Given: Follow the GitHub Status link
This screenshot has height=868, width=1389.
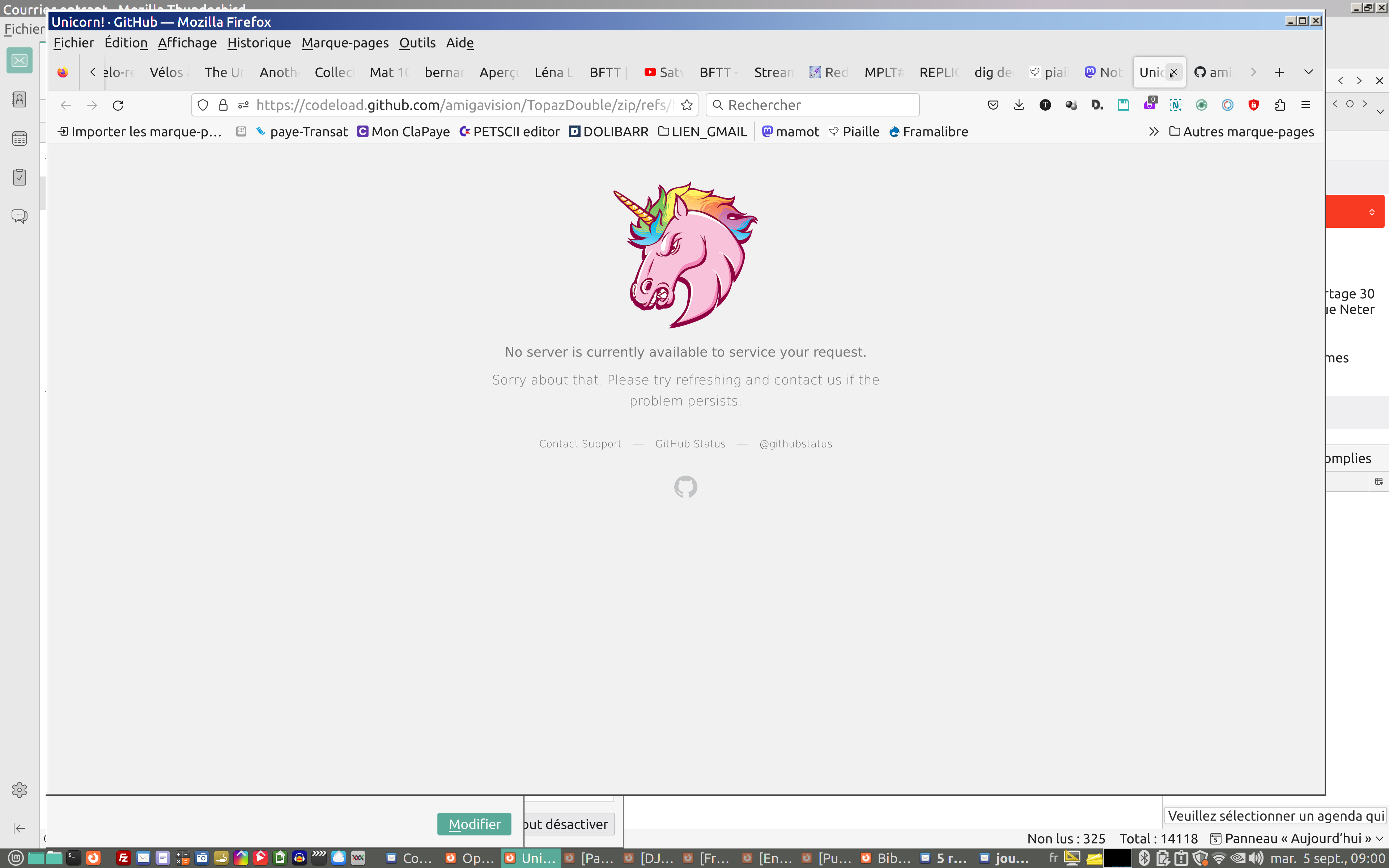Looking at the screenshot, I should click(x=690, y=444).
